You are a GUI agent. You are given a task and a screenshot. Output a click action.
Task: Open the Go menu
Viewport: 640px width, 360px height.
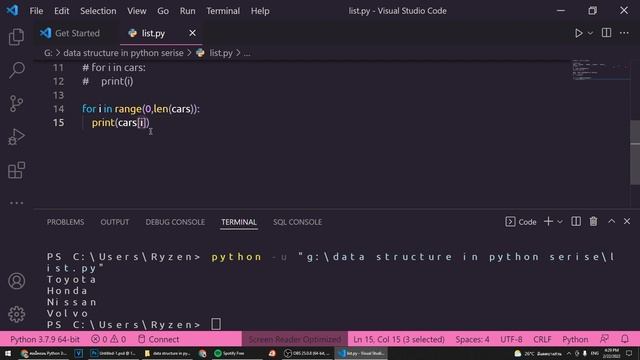[163, 11]
